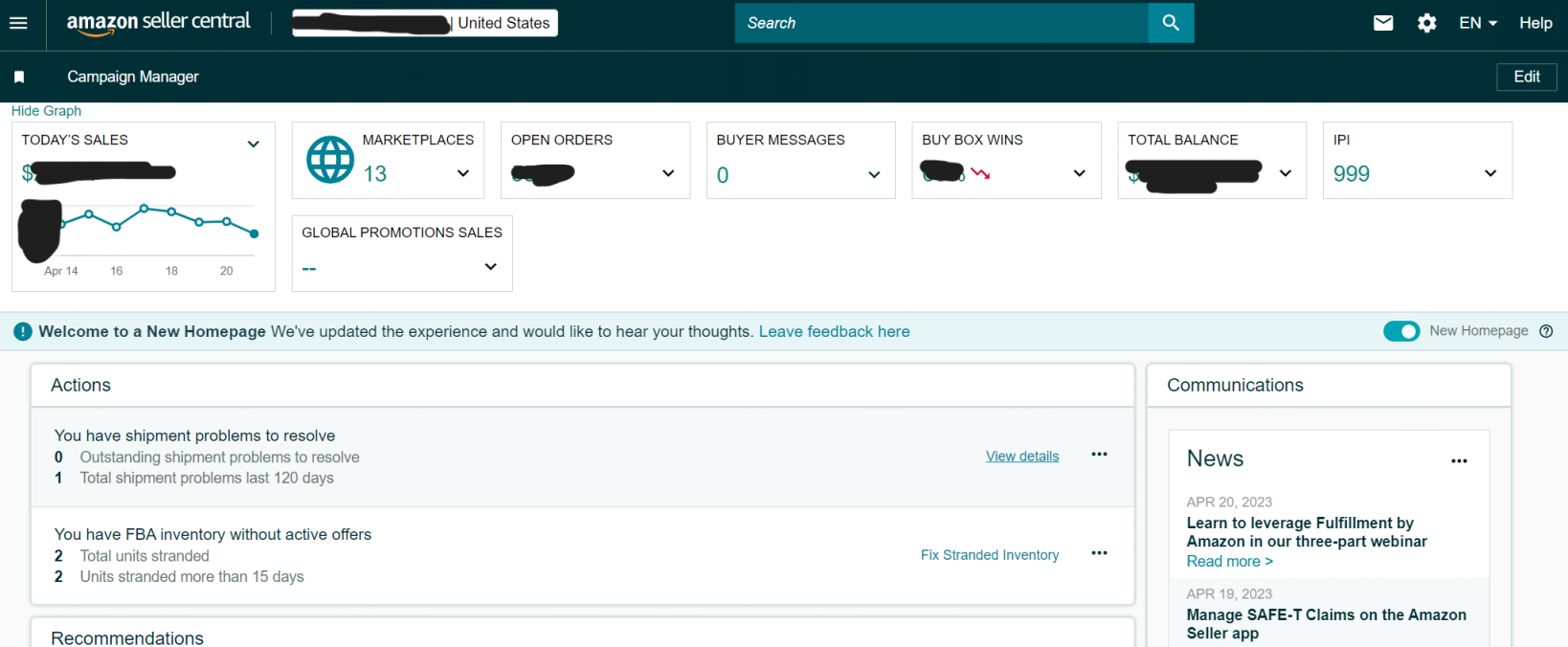1568x647 pixels.
Task: Open Campaign Manager from the bookmark bar
Action: (133, 77)
